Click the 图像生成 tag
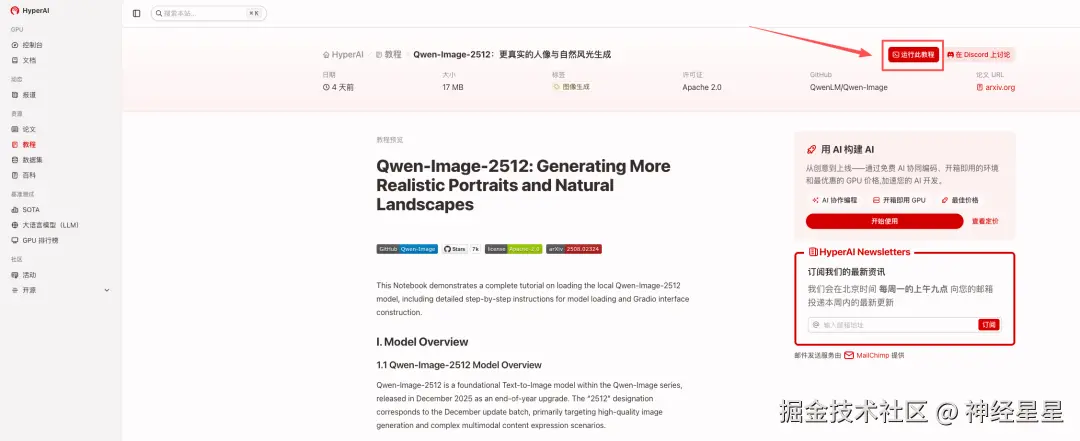 pyautogui.click(x=571, y=87)
